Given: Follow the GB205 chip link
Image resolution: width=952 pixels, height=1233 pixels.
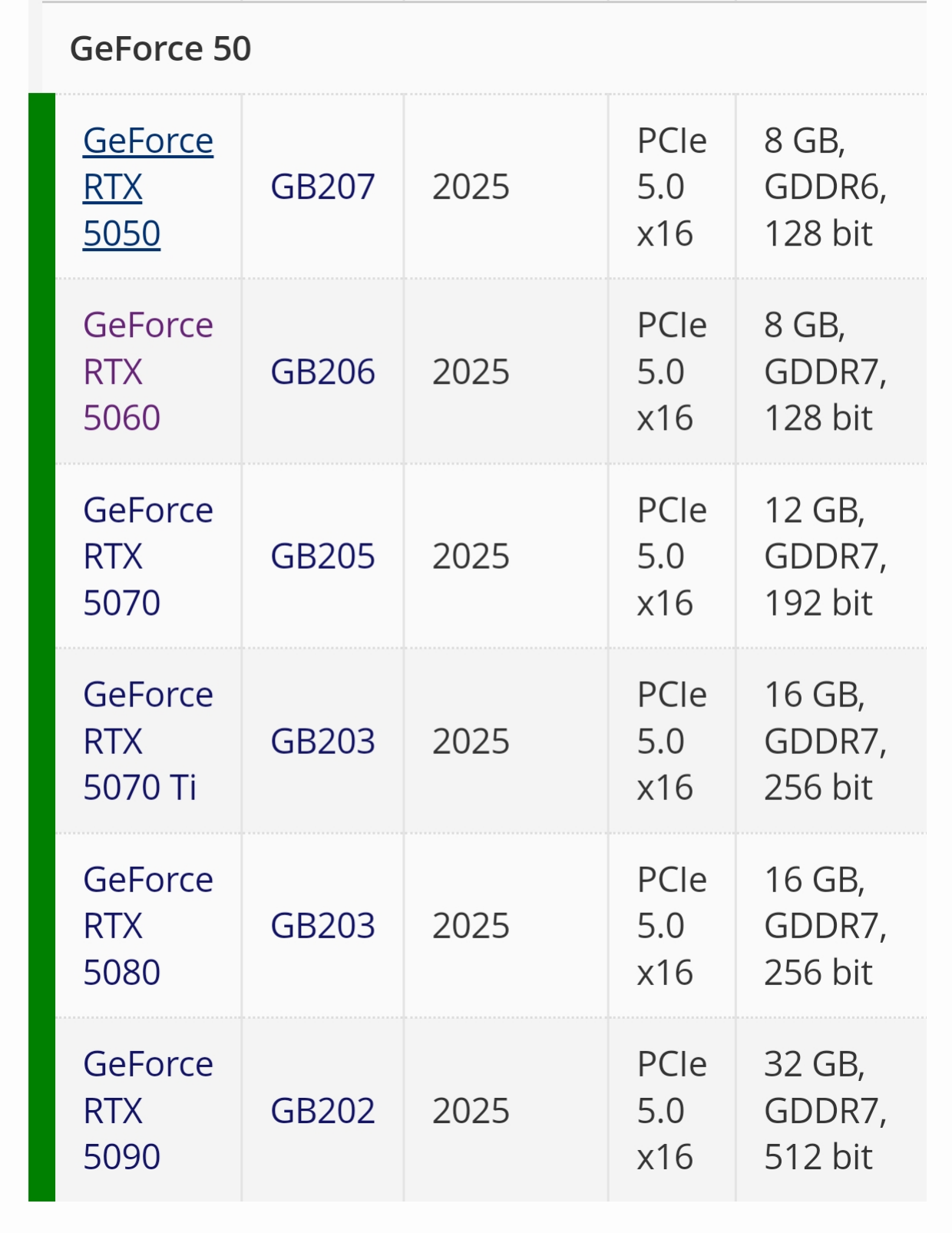Looking at the screenshot, I should (x=322, y=557).
